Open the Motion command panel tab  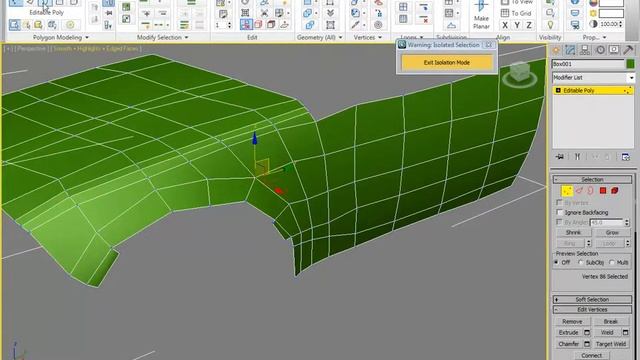pyautogui.click(x=600, y=50)
